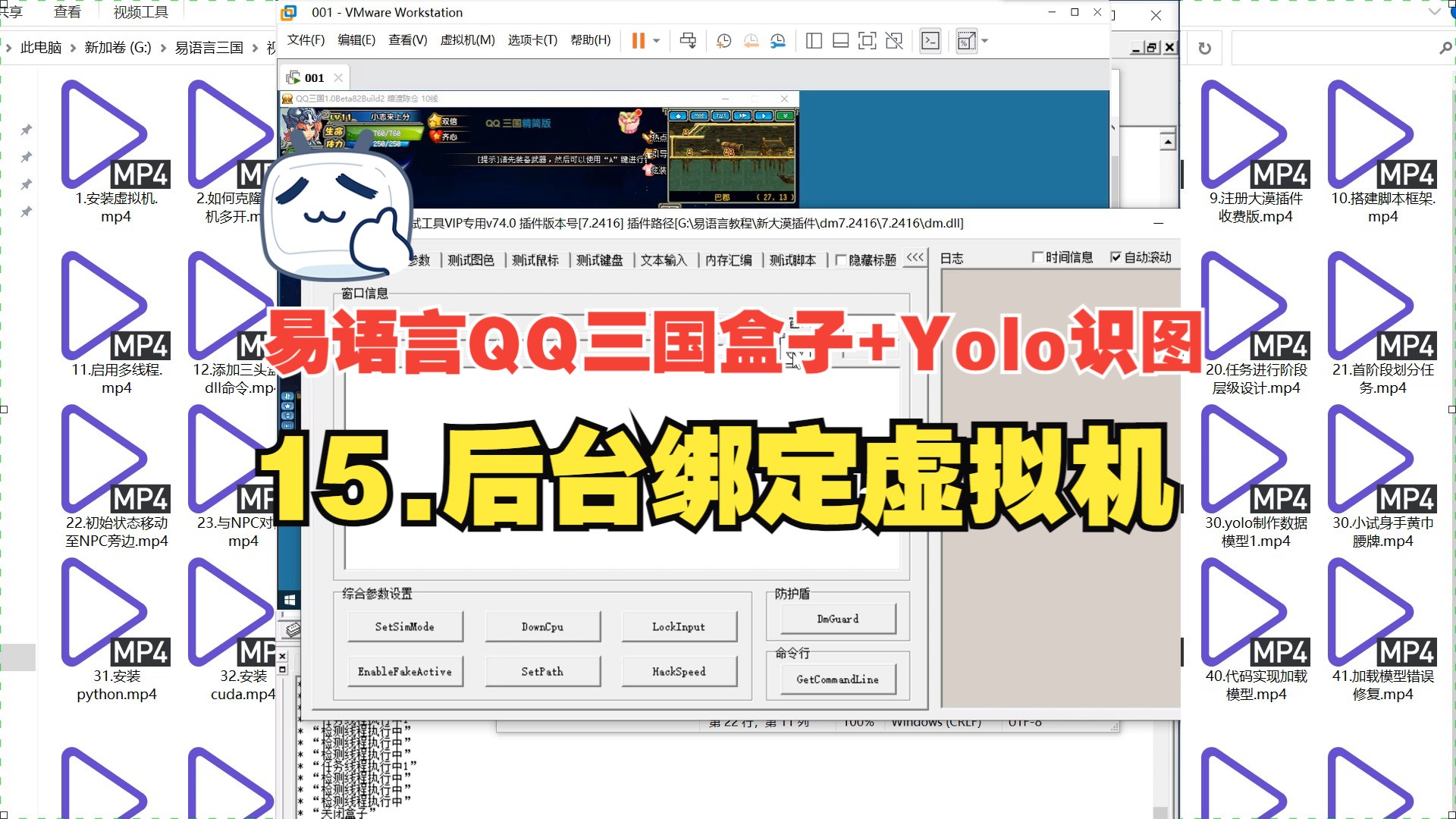Select the 001 VM tab

(314, 77)
